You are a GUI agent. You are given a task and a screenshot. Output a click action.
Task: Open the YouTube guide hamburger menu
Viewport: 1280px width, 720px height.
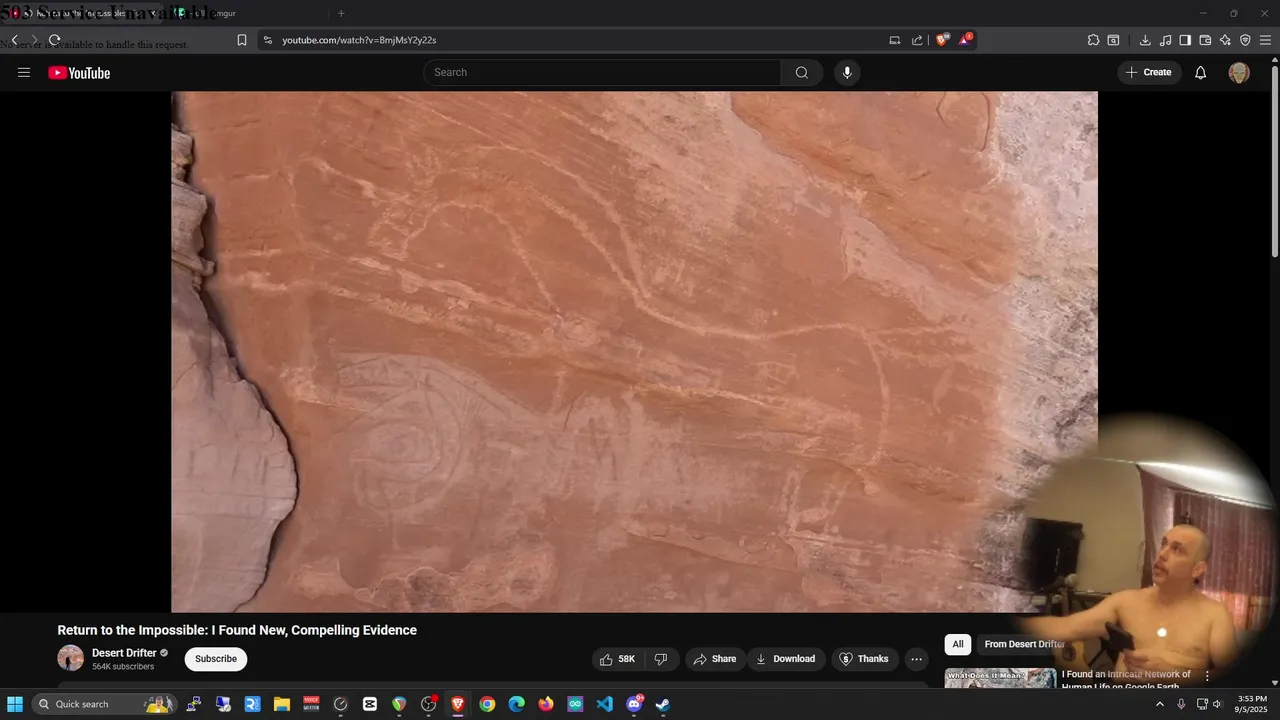(24, 72)
